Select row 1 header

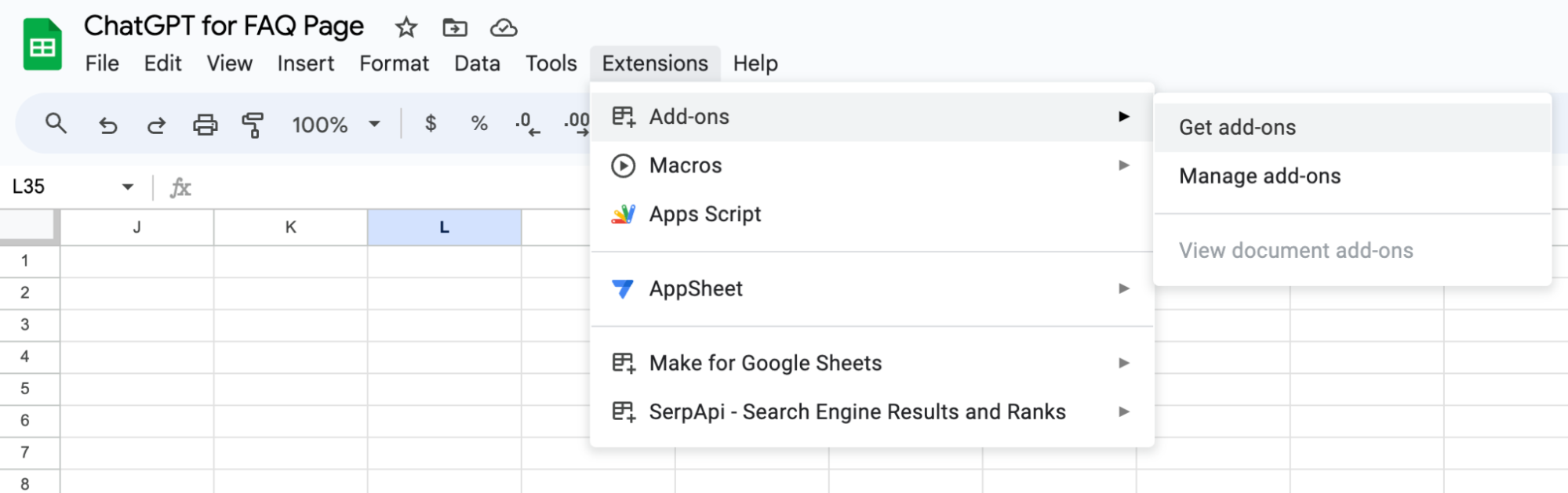[x=30, y=261]
